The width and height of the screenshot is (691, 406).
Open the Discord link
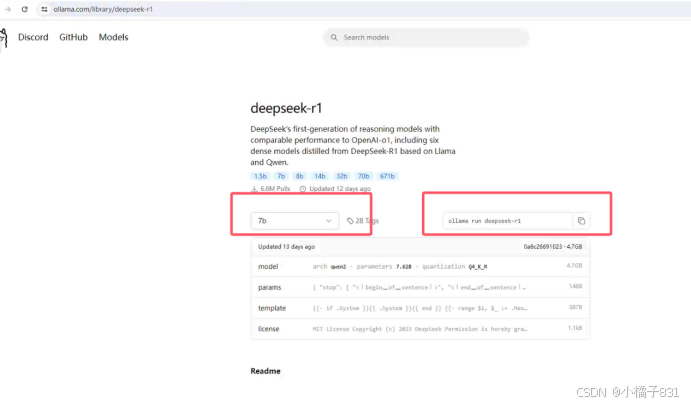point(33,37)
